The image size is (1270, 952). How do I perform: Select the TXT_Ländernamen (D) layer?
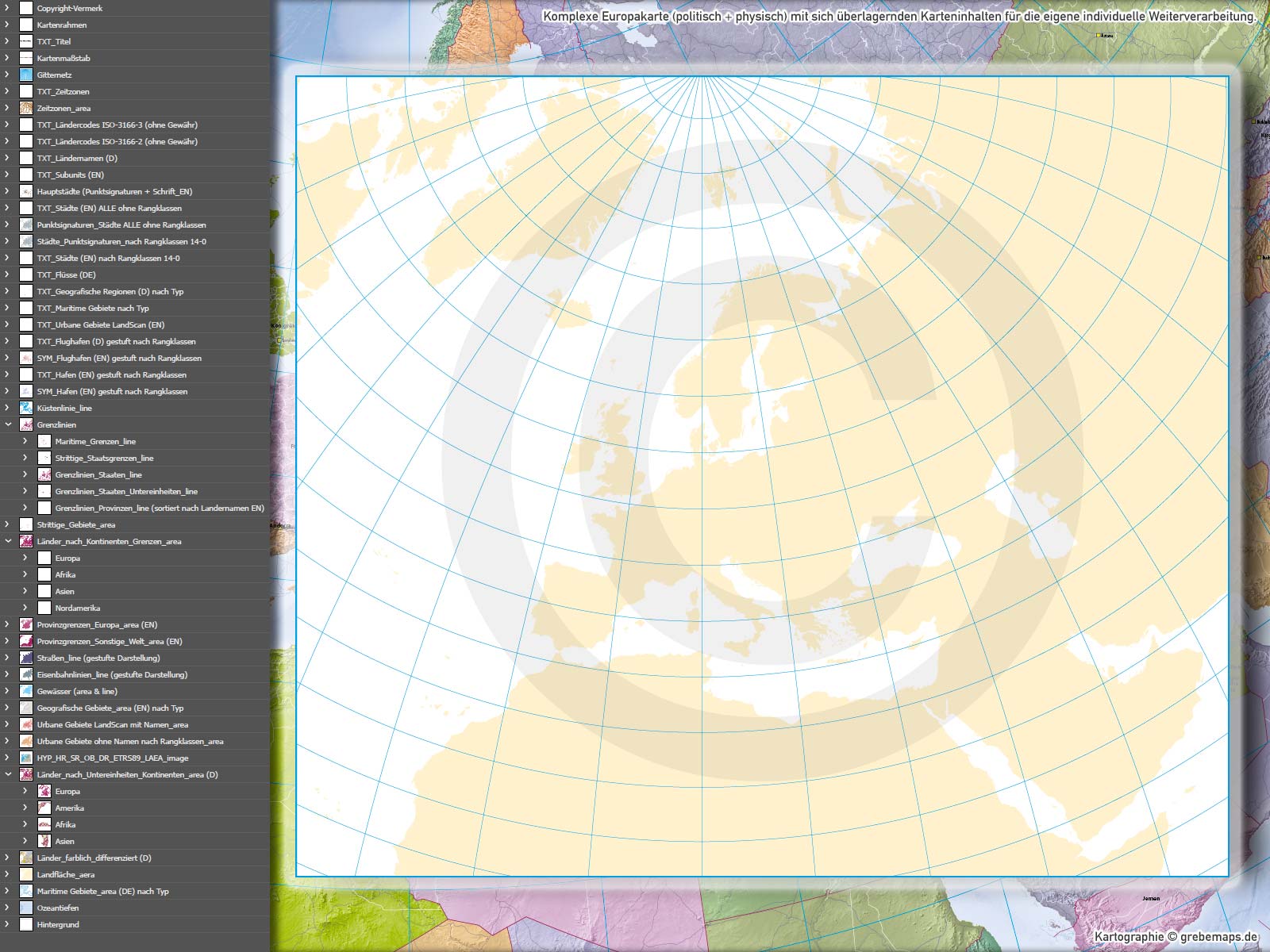point(77,158)
